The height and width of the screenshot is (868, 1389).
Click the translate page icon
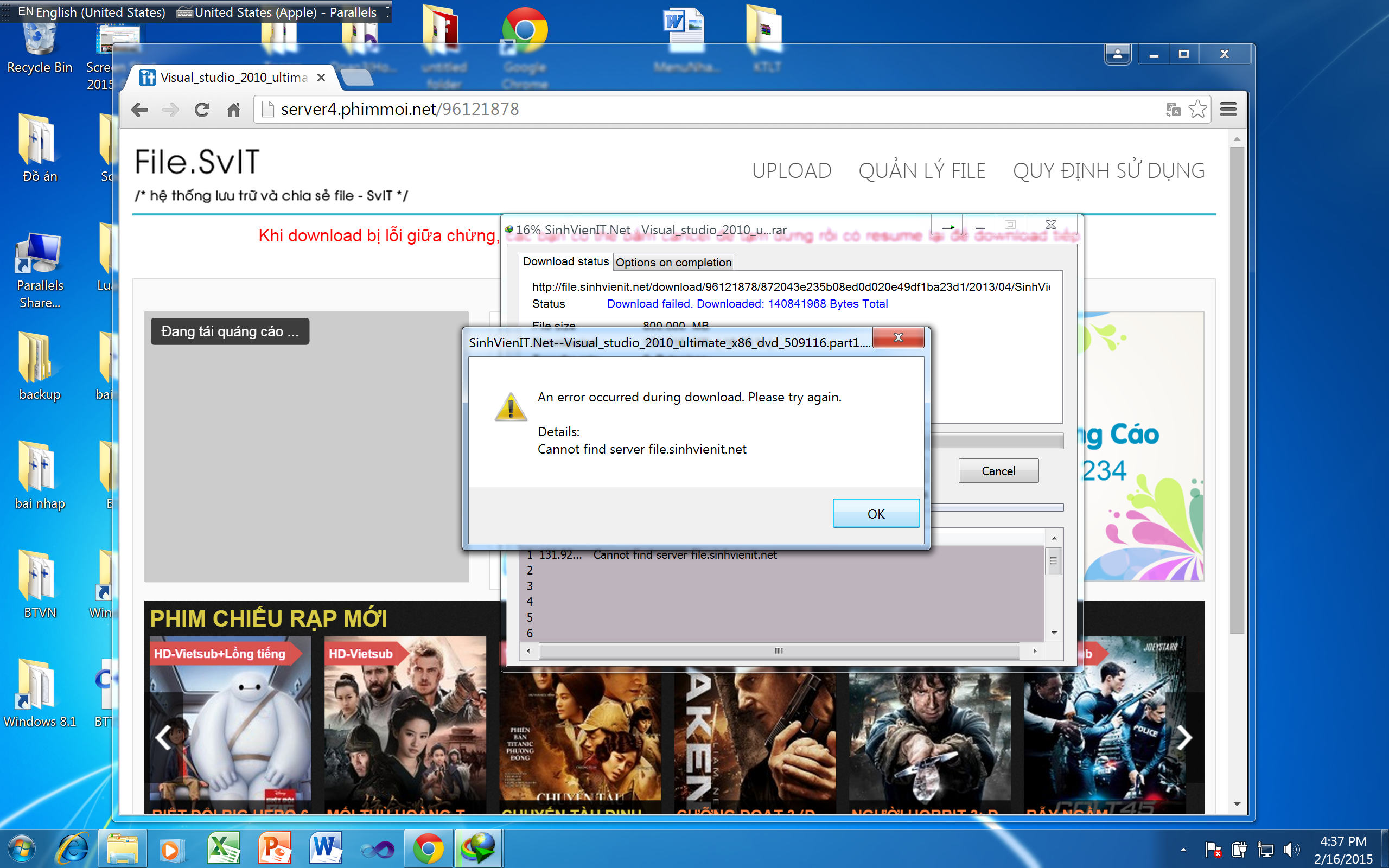(x=1173, y=109)
